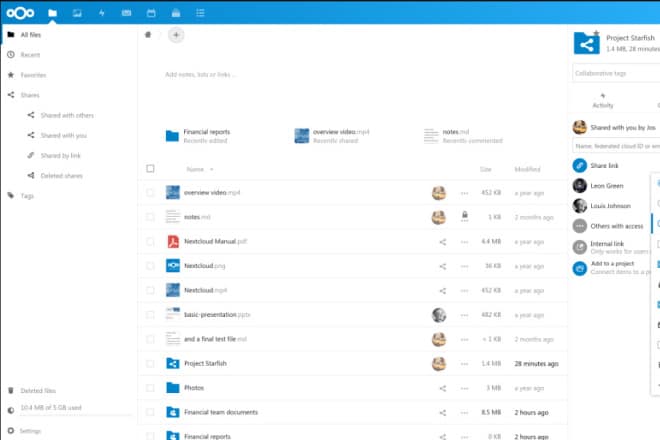Open the Calendar app in top bar
This screenshot has height=440, width=660.
(151, 13)
